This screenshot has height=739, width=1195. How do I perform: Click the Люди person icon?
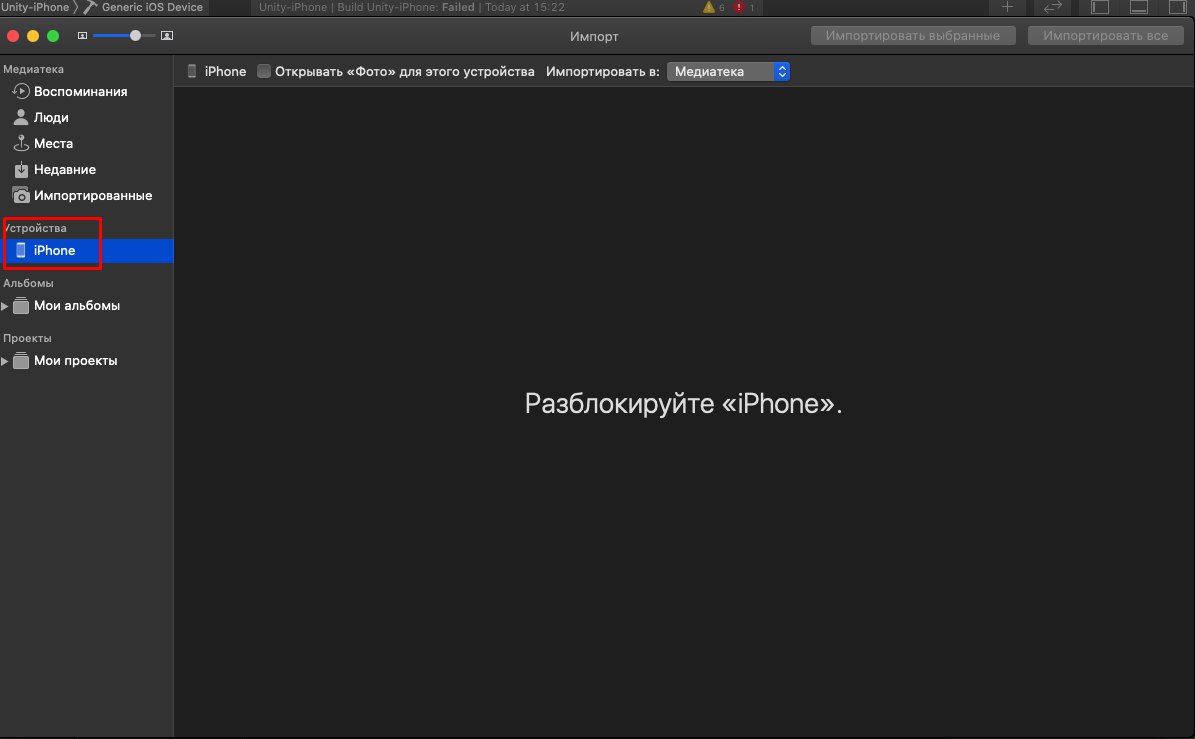(21, 117)
